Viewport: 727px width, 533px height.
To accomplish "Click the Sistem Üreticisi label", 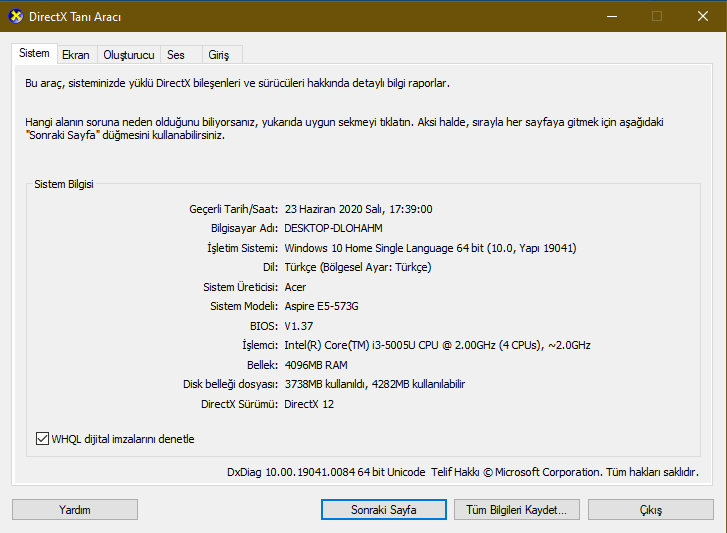I will pyautogui.click(x=240, y=287).
